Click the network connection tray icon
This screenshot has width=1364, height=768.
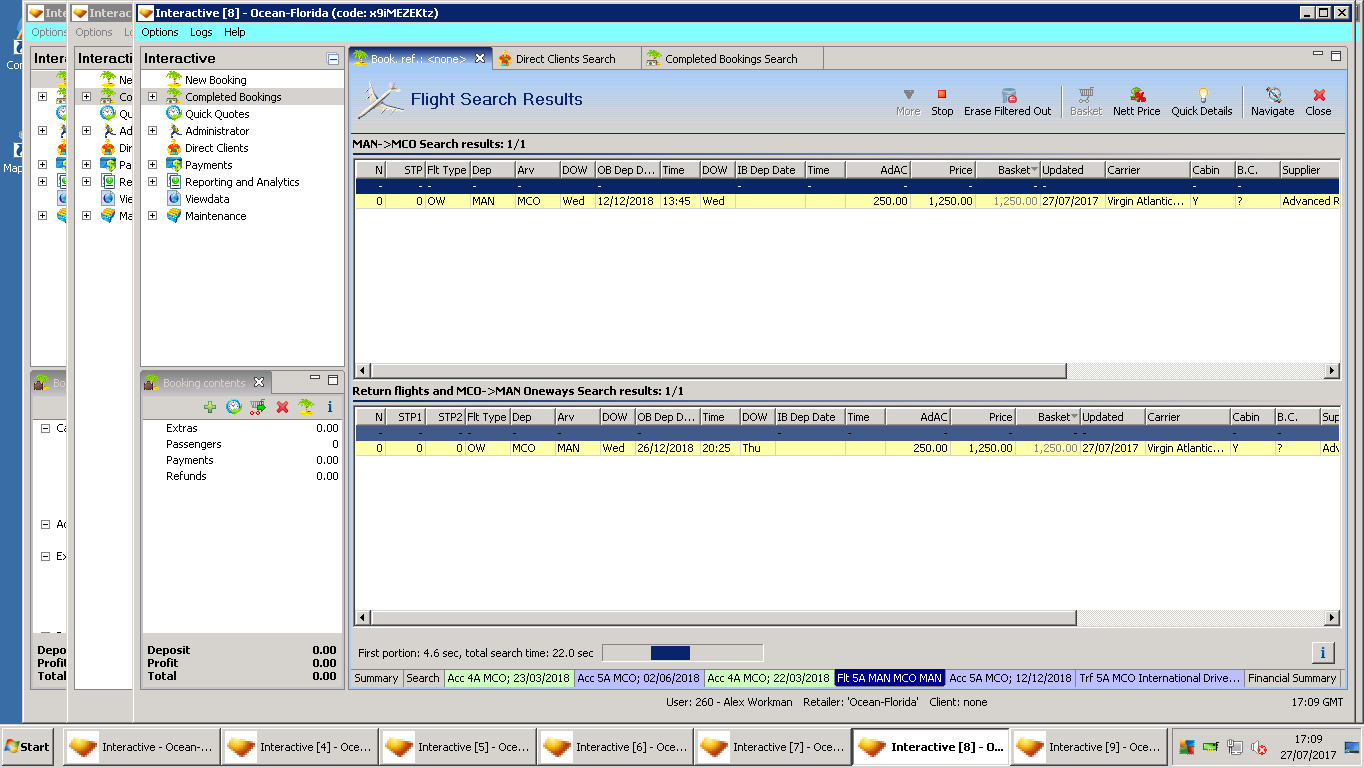[1235, 747]
